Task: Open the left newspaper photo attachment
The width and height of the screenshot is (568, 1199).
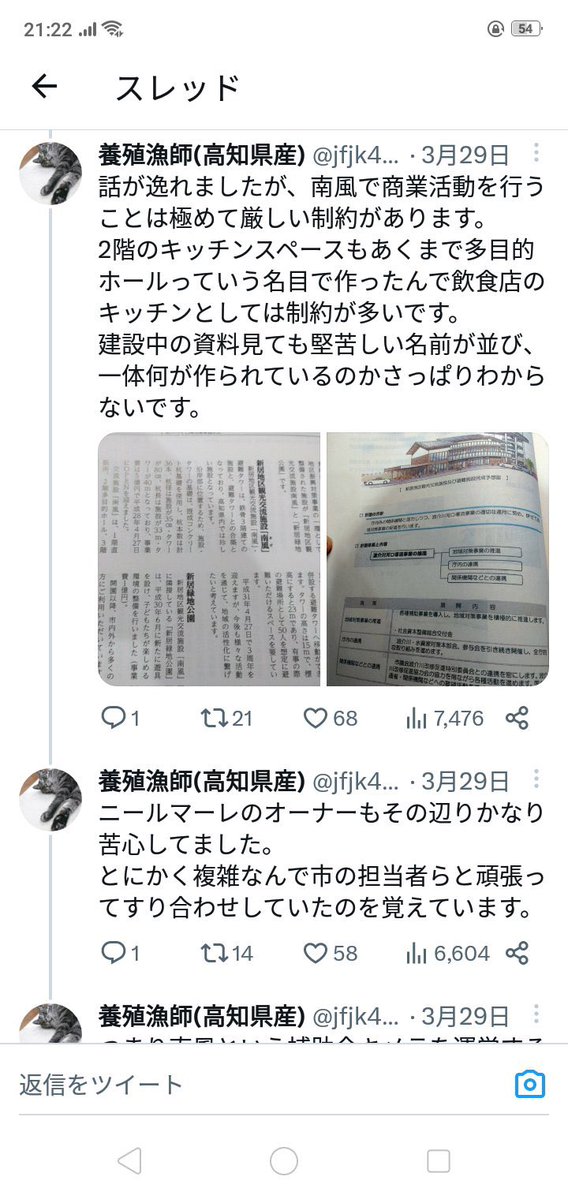Action: [x=209, y=559]
